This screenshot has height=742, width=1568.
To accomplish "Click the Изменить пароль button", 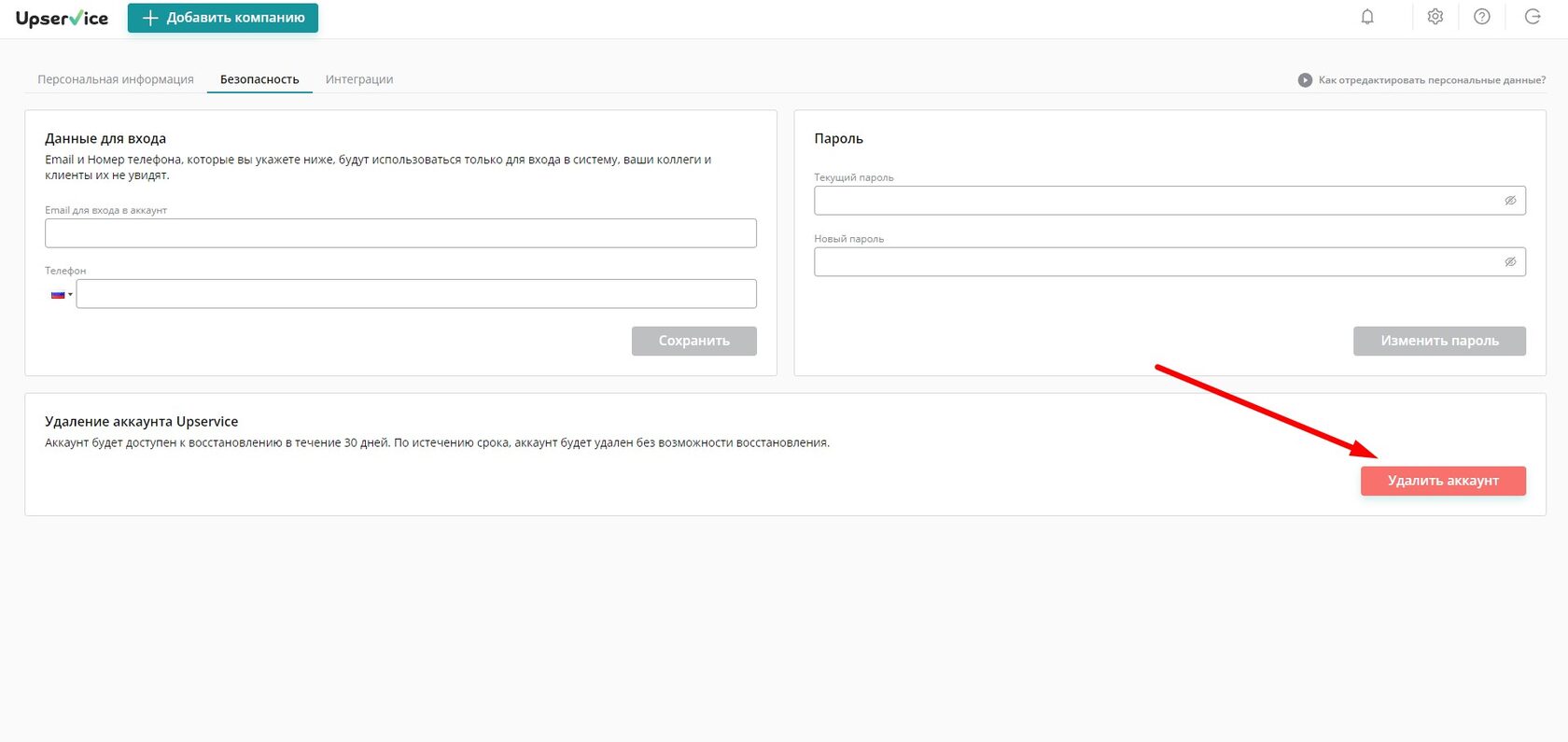I will pyautogui.click(x=1439, y=341).
